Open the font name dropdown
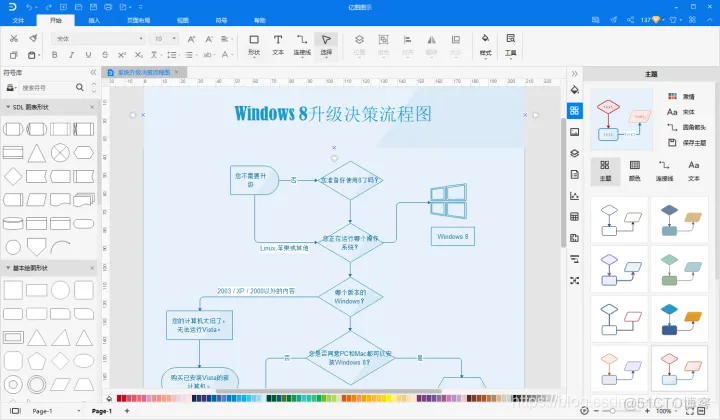Viewport: 720px width, 420px height. 141,39
